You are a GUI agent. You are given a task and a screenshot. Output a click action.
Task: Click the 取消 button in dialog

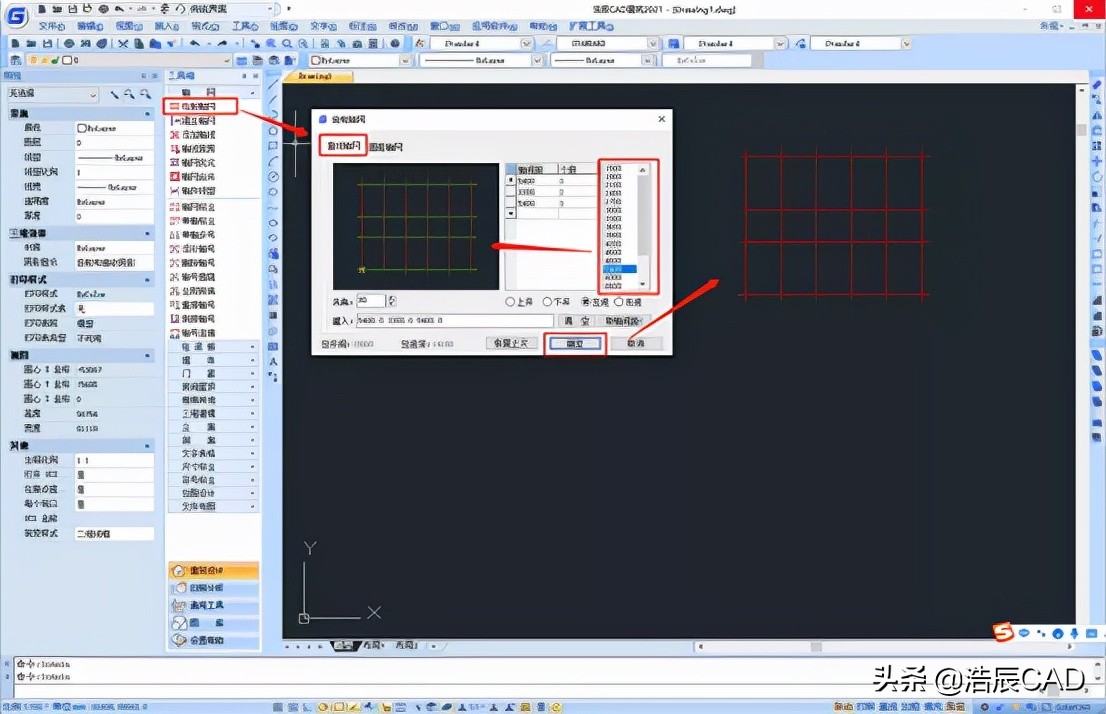(635, 343)
